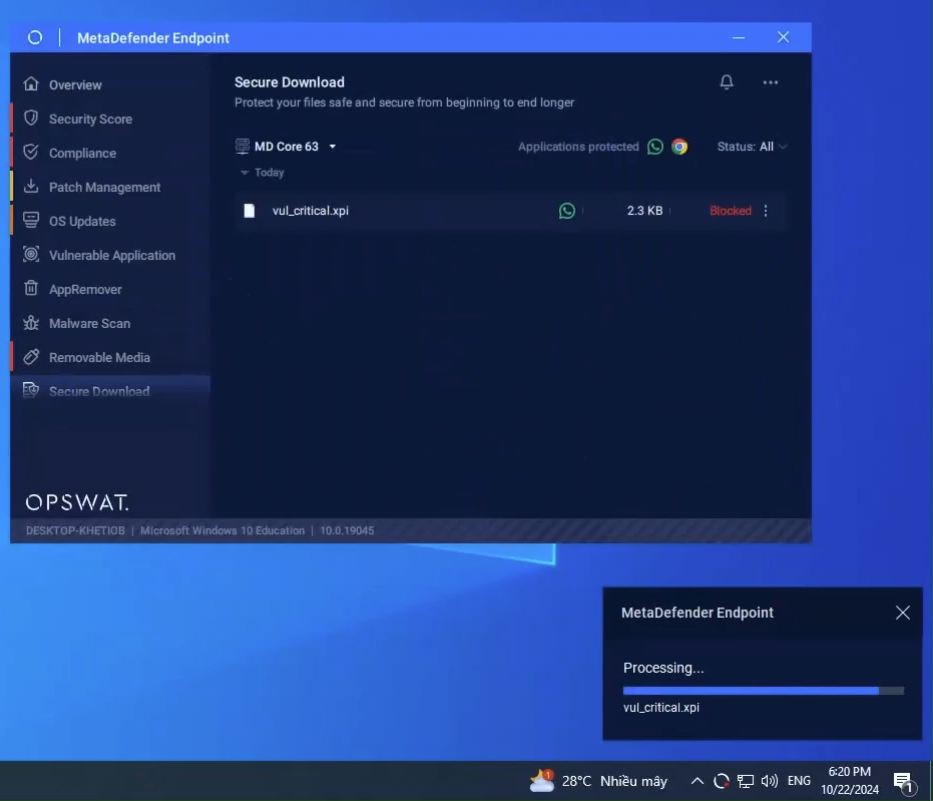
Task: Click the Compliance checkmark shield icon
Action: 31,152
